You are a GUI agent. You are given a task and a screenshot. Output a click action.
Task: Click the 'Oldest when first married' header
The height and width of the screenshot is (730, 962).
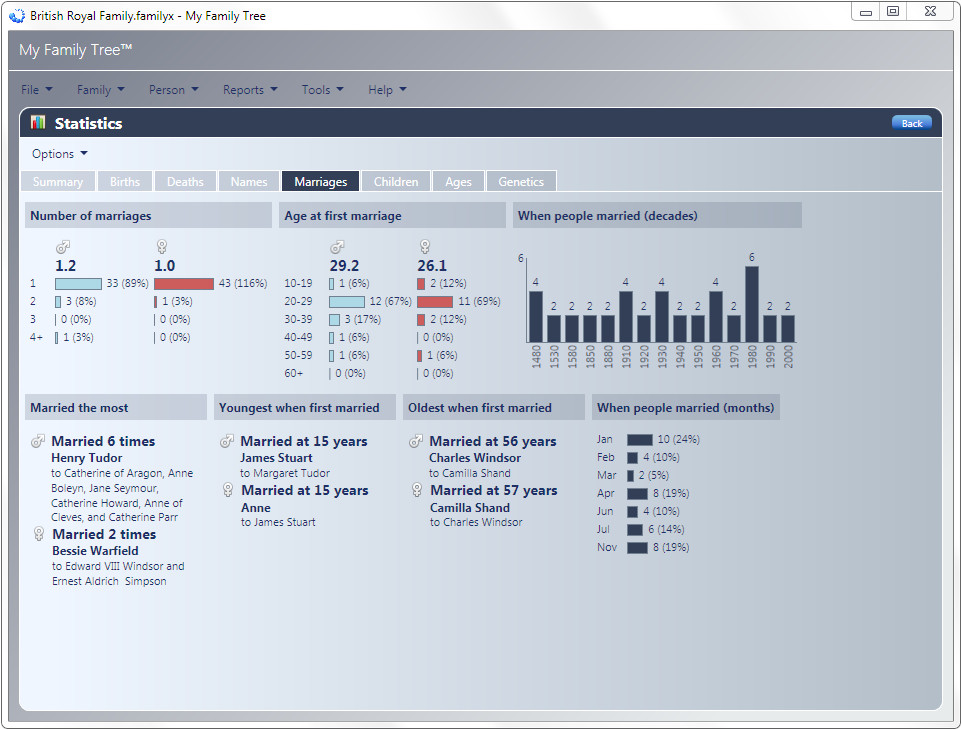point(494,407)
